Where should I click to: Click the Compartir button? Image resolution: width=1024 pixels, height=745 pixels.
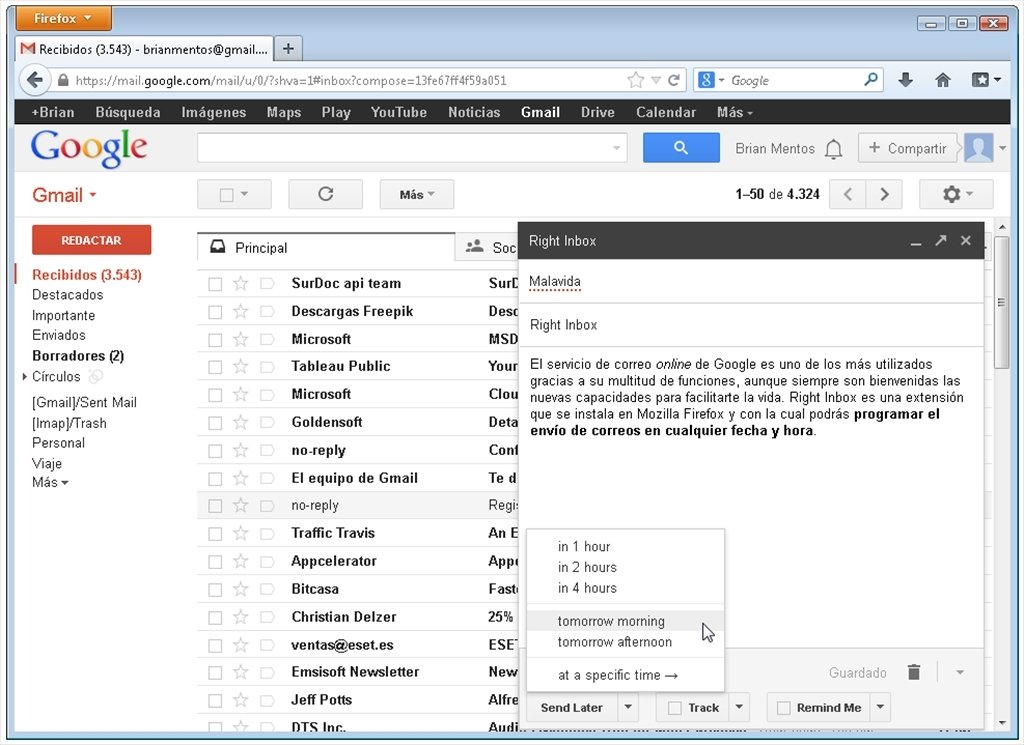click(x=908, y=148)
